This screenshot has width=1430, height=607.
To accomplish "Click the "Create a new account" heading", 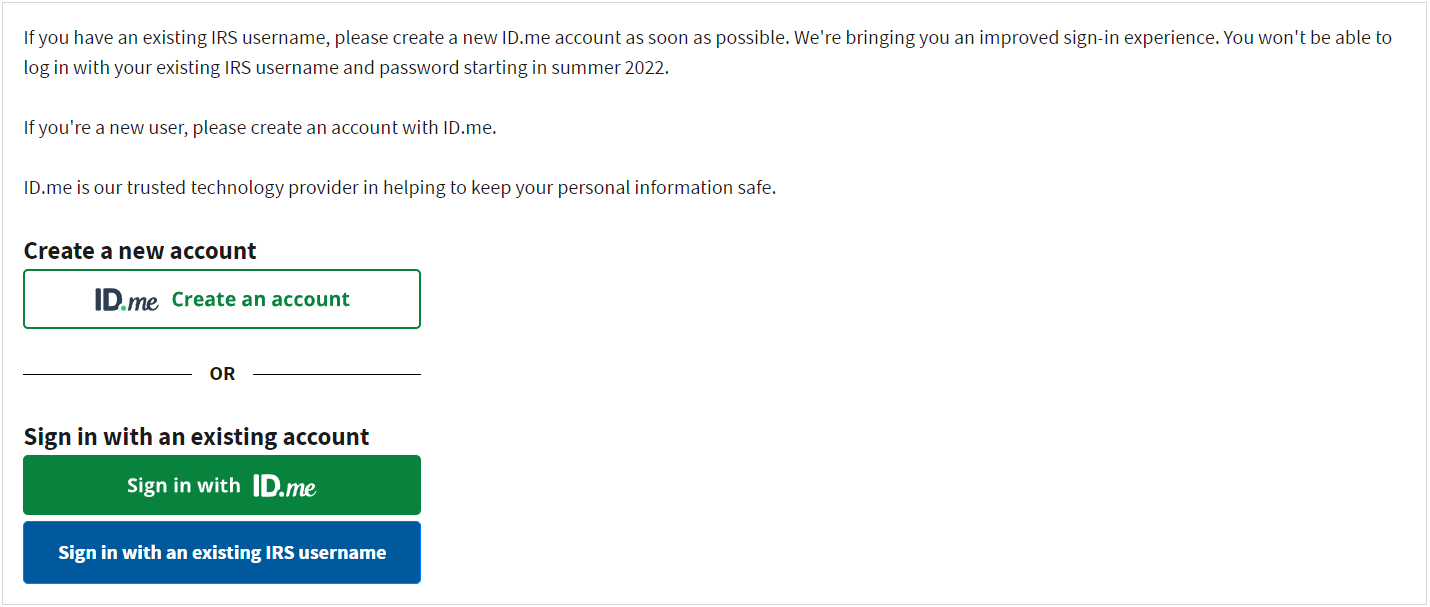I will pos(140,251).
